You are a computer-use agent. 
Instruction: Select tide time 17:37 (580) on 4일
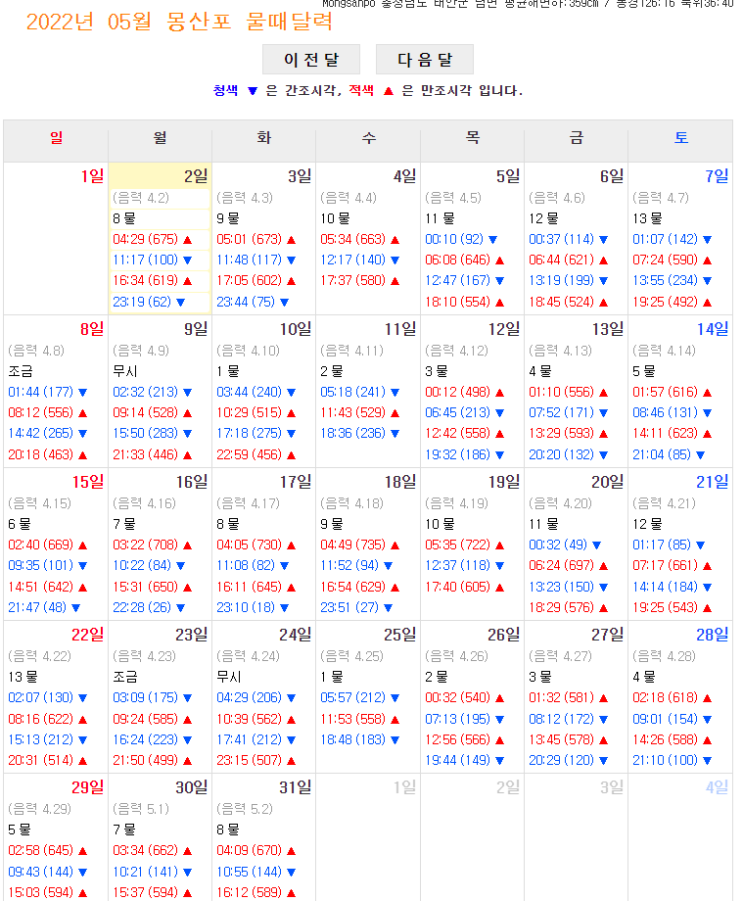click(x=353, y=280)
